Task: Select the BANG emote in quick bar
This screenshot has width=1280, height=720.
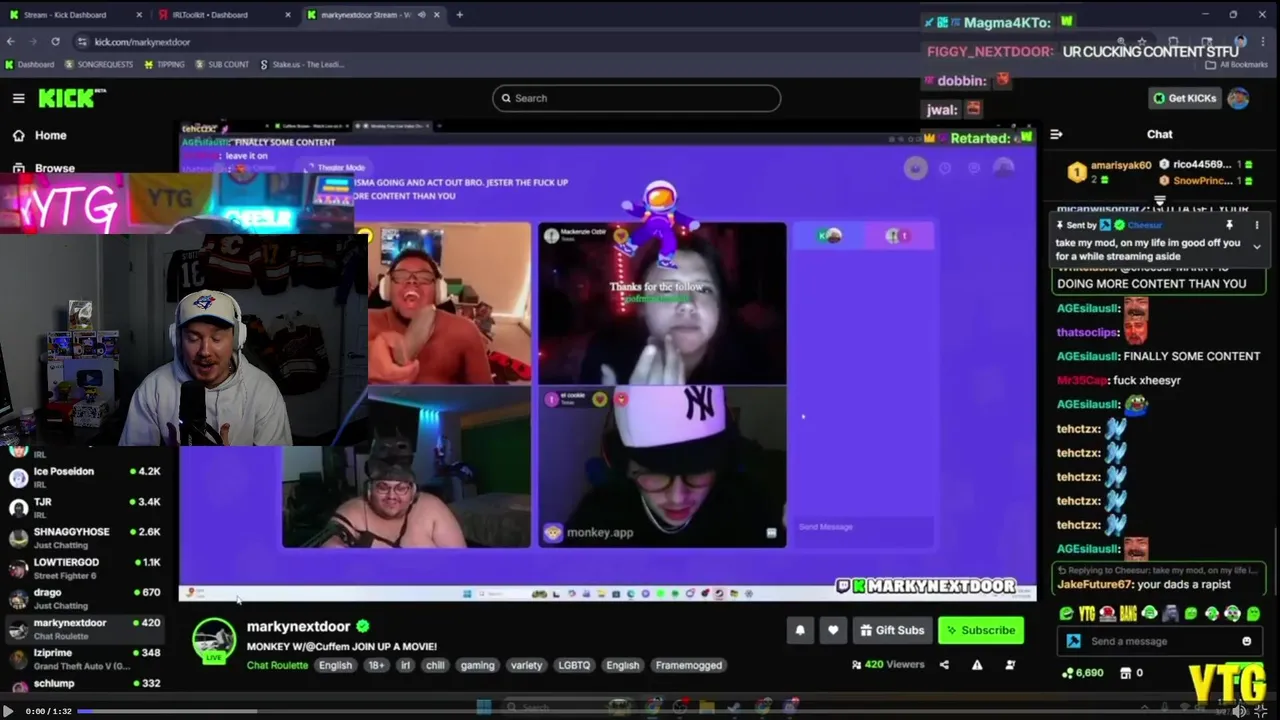Action: pyautogui.click(x=1128, y=614)
